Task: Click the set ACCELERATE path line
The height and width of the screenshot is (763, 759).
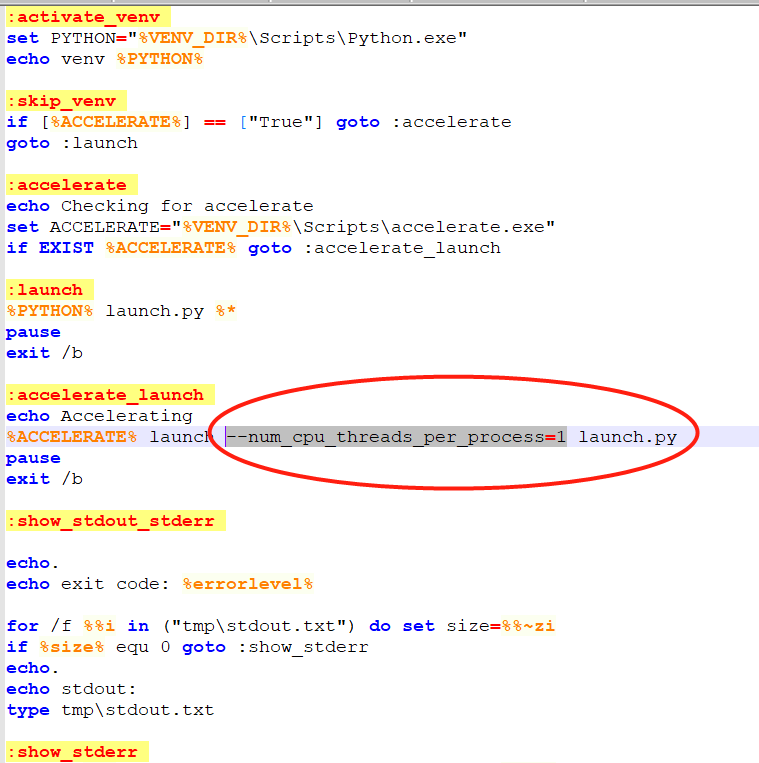Action: (280, 227)
